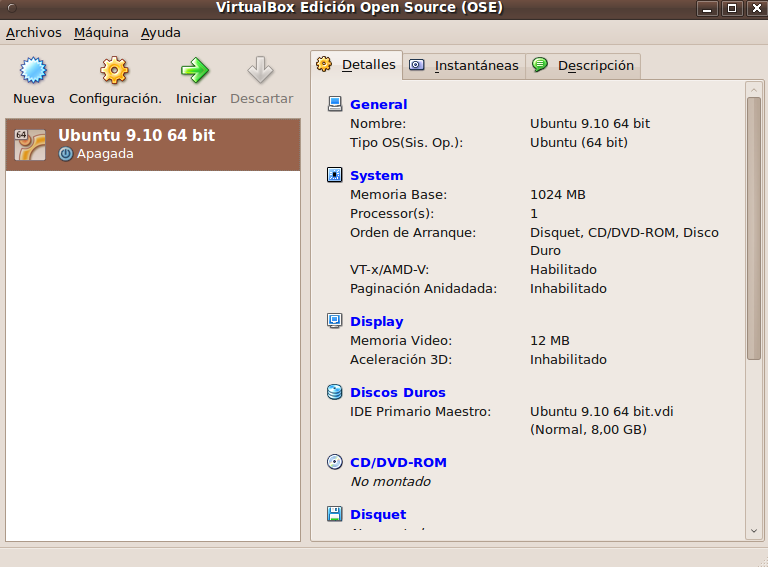The height and width of the screenshot is (567, 768).
Task: Click the 'IDE Primario Maestro:' label
Action: (420, 411)
